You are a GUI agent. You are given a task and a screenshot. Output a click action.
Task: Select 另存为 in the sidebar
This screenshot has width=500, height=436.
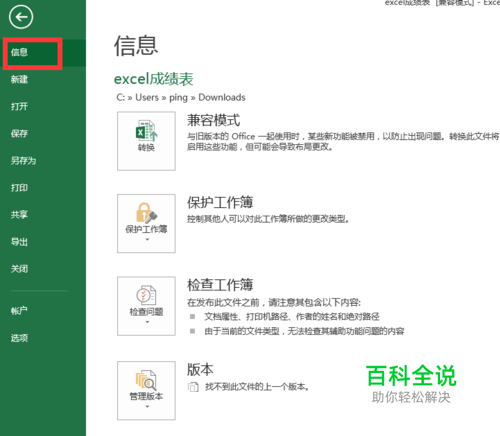23,161
